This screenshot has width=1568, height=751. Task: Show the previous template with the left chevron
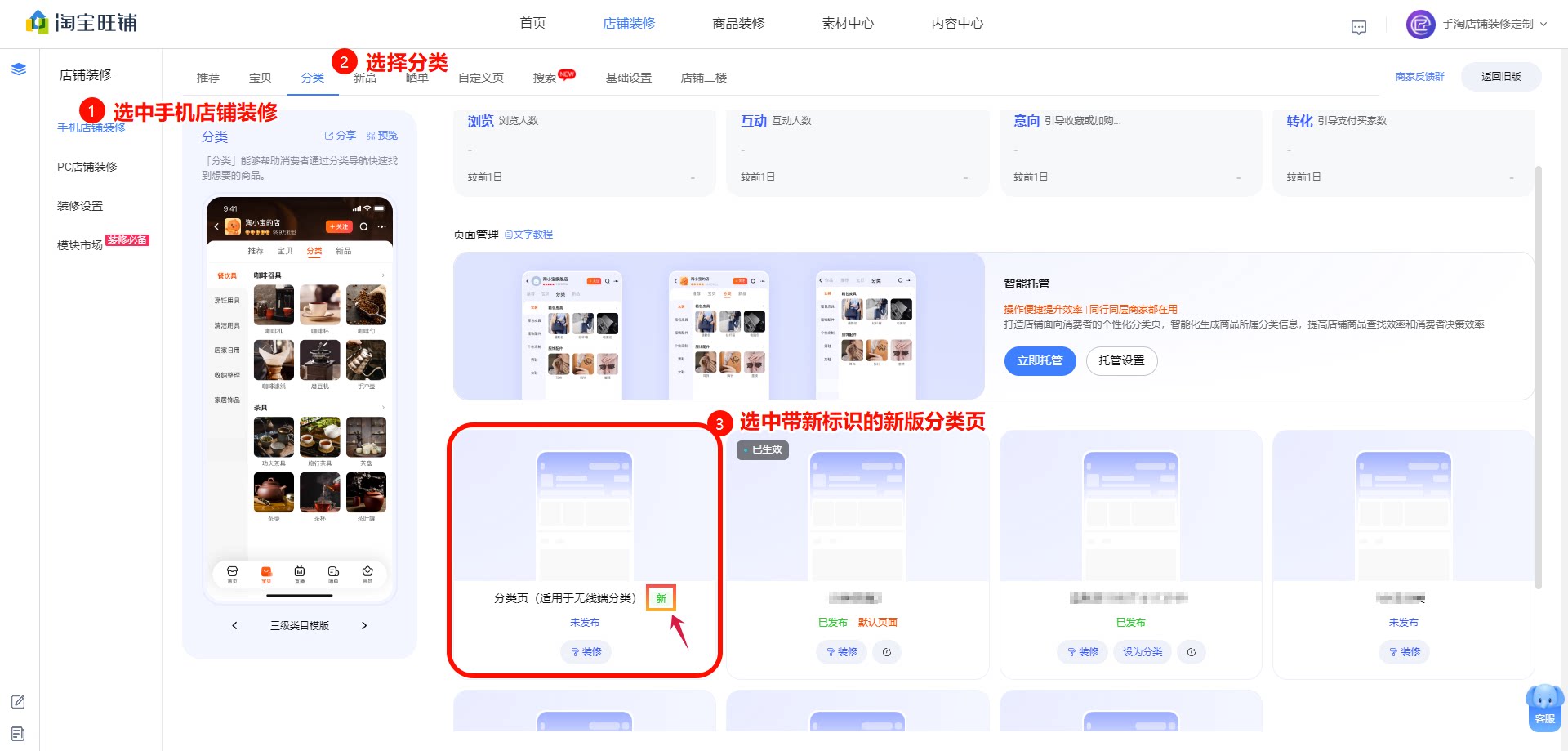[234, 625]
